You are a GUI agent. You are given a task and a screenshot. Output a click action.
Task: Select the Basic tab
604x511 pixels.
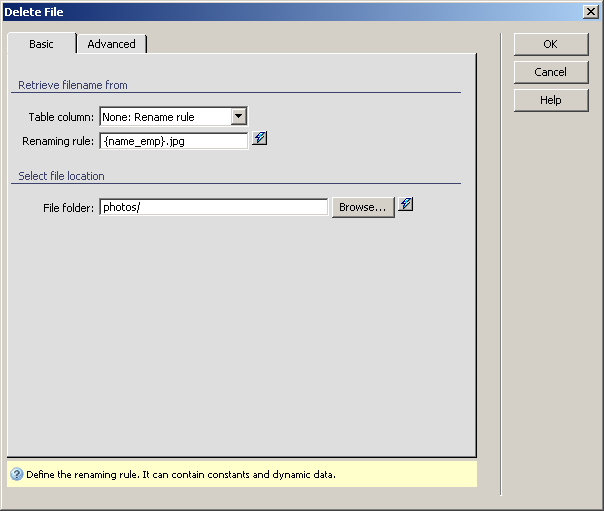42,44
